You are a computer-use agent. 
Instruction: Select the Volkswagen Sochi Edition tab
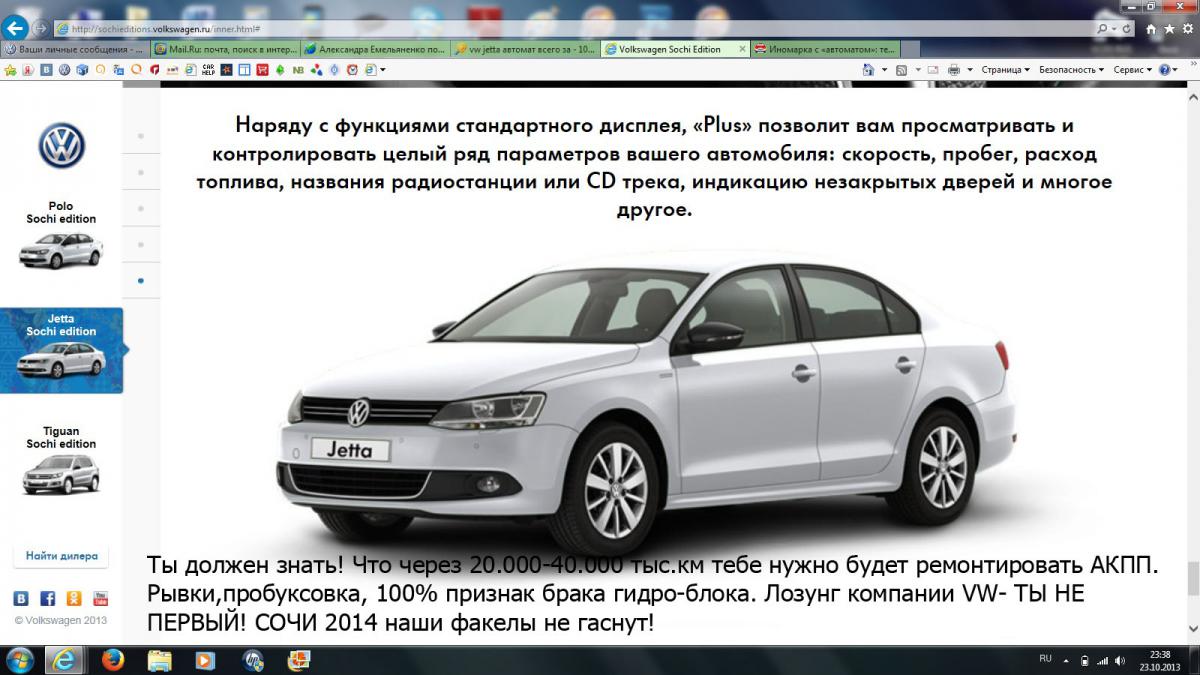[x=677, y=49]
